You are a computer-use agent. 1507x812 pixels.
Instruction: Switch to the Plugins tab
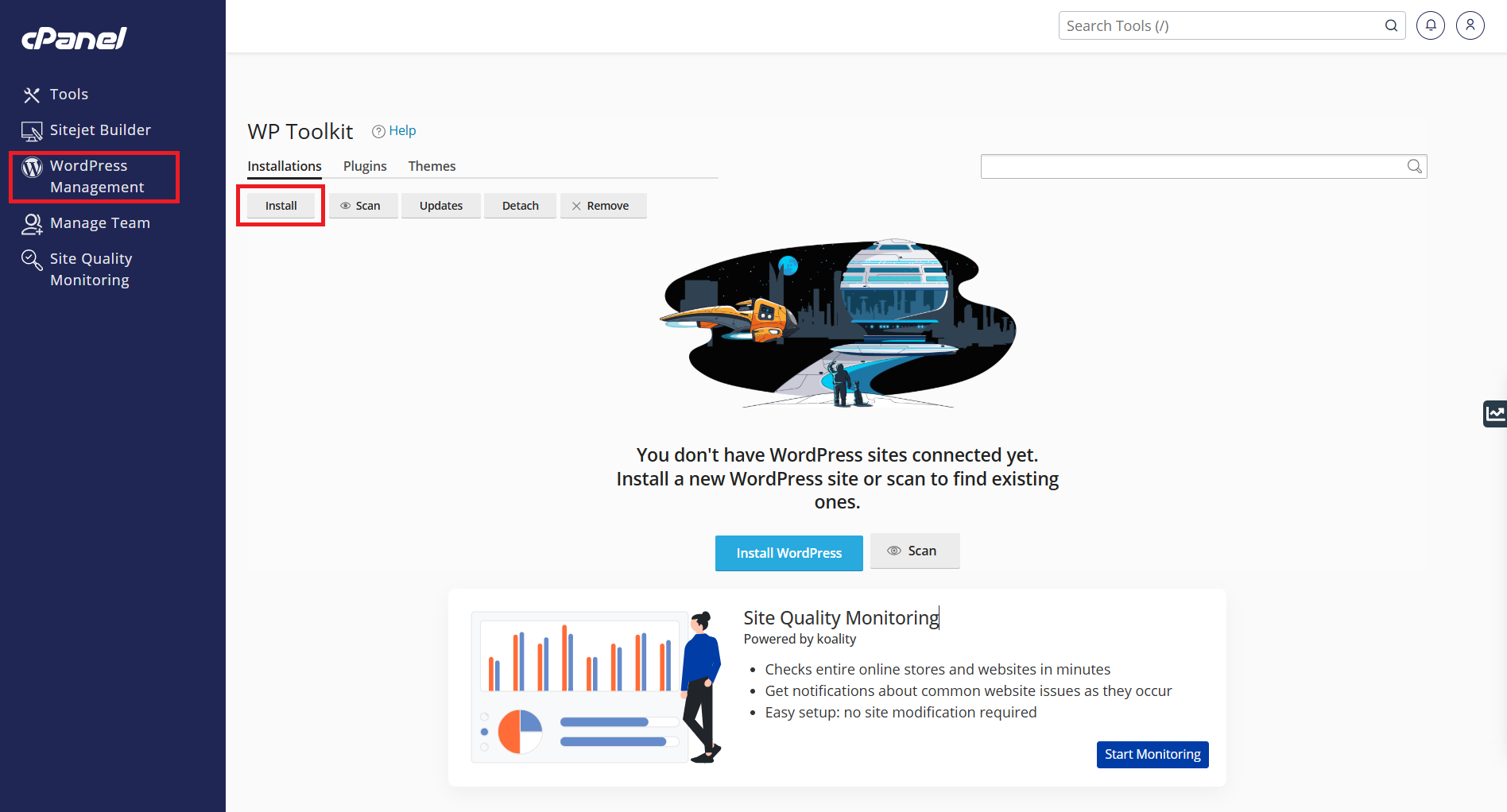365,166
